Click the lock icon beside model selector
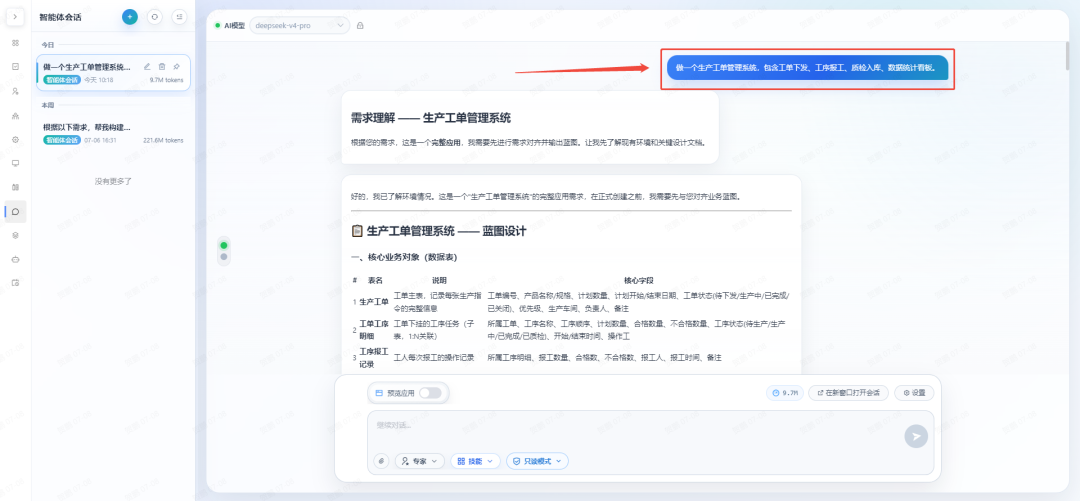 (x=360, y=25)
